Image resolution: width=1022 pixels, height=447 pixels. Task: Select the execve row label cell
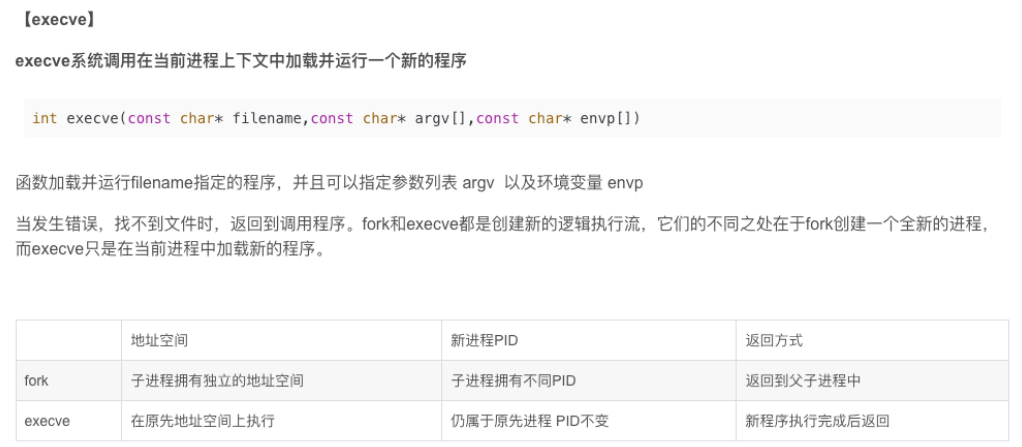click(69, 421)
